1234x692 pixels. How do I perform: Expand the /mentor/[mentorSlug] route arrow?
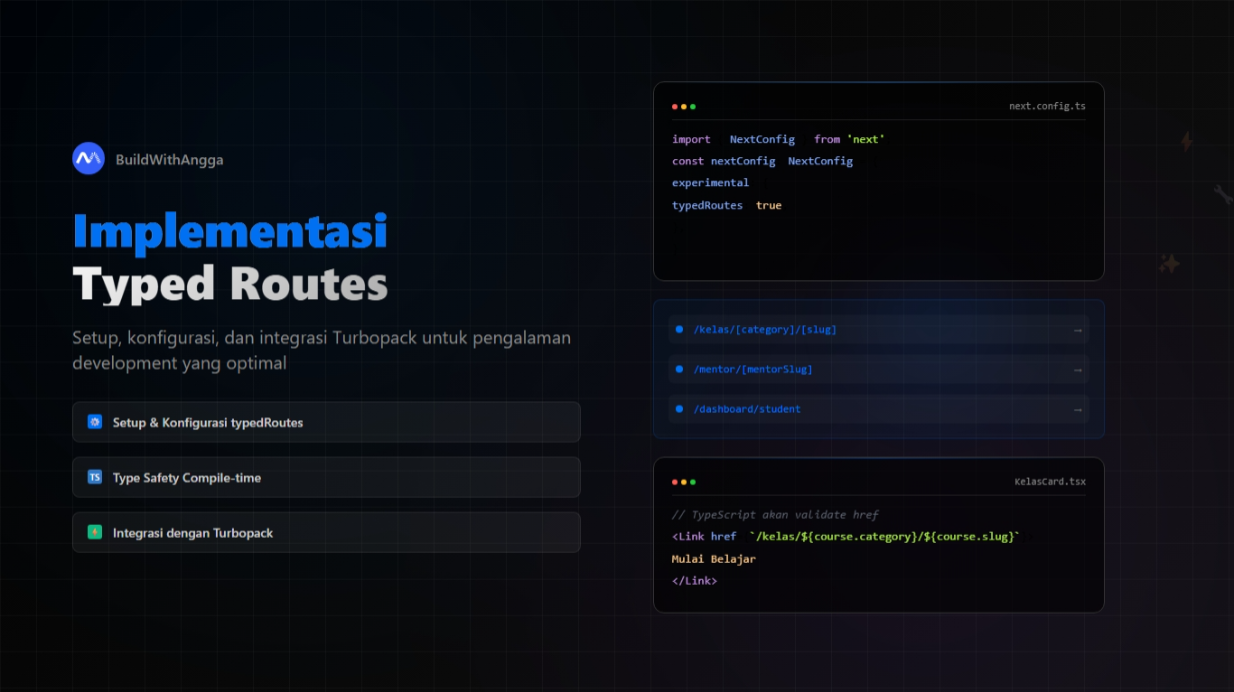click(x=1077, y=370)
